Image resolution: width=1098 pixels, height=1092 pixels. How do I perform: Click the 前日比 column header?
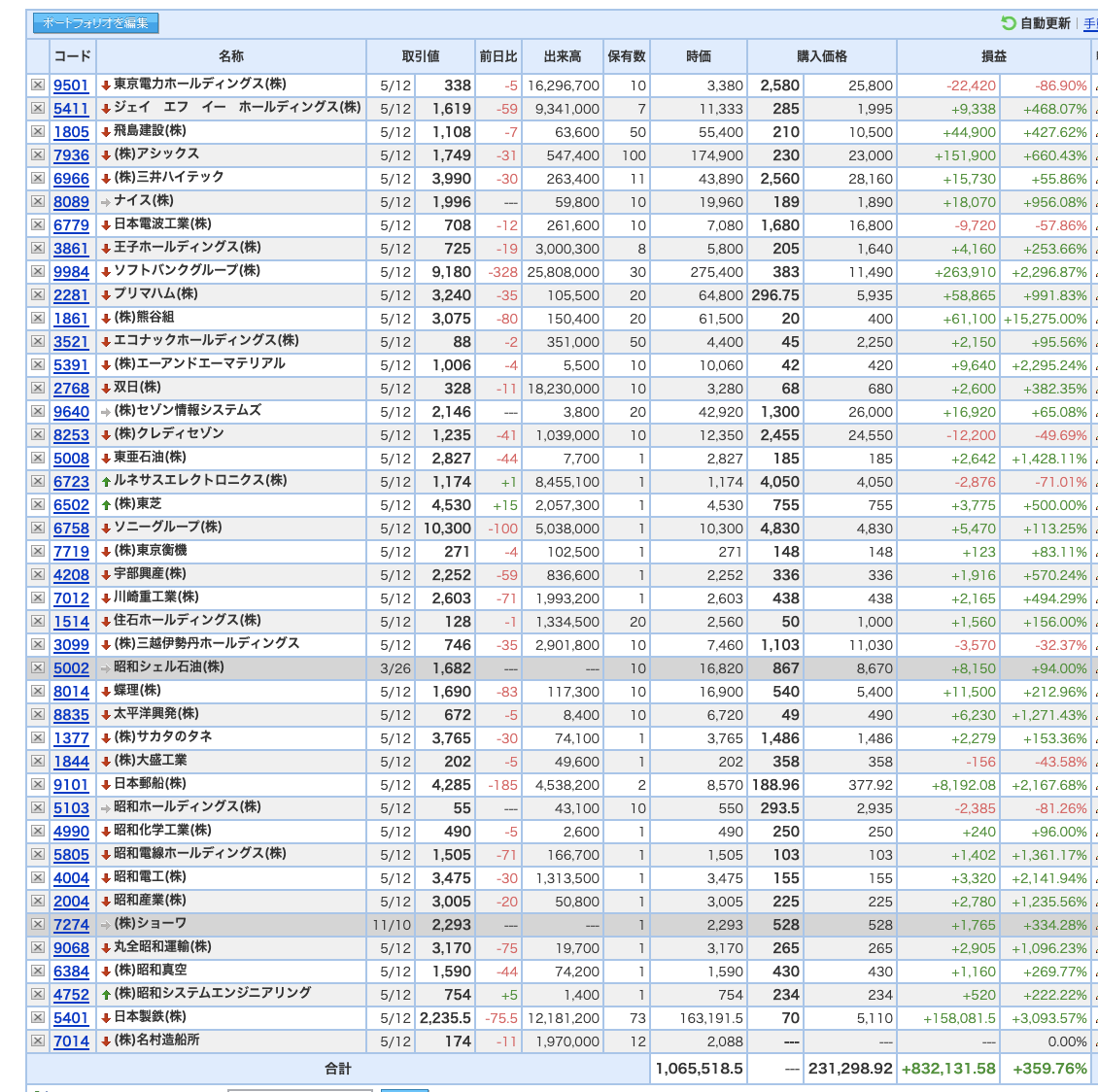(498, 56)
